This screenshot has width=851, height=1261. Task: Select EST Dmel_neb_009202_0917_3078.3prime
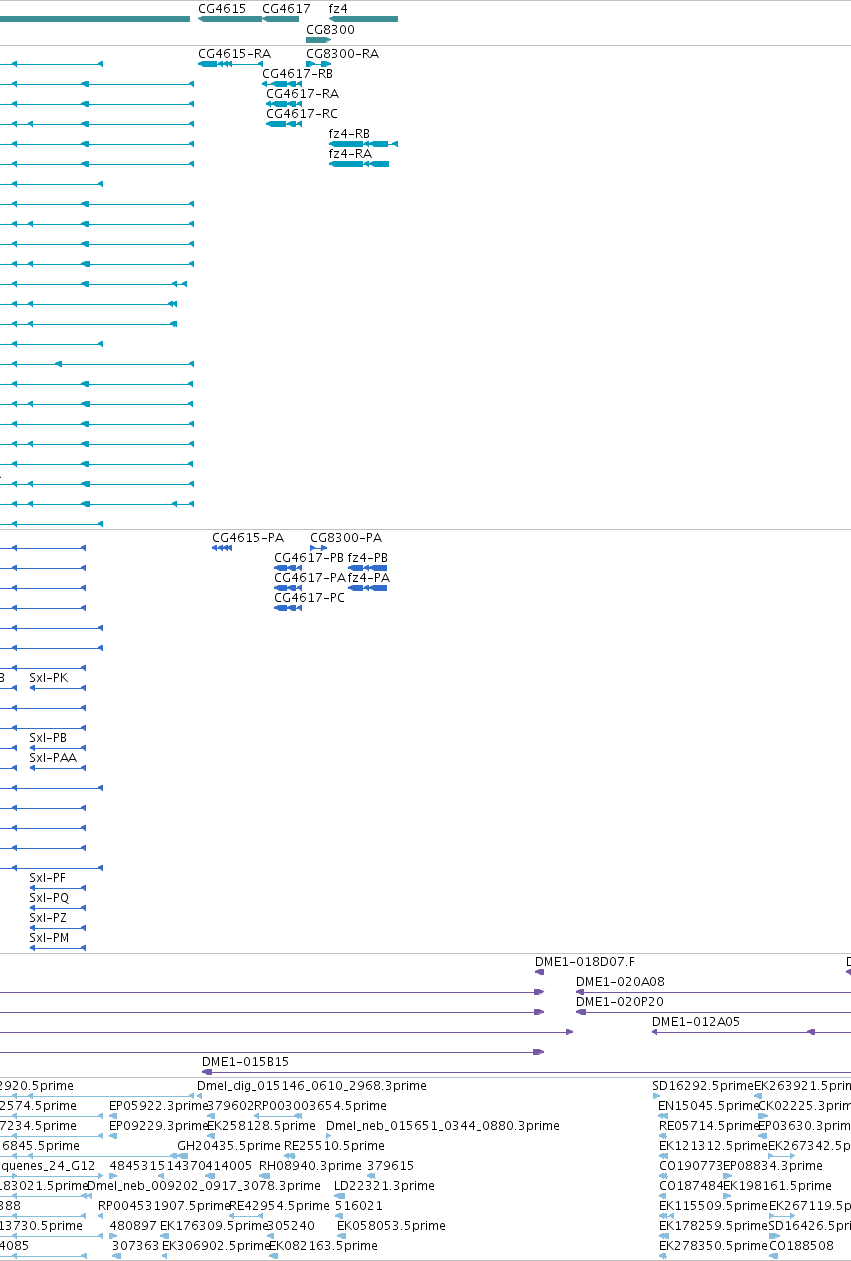click(204, 1186)
